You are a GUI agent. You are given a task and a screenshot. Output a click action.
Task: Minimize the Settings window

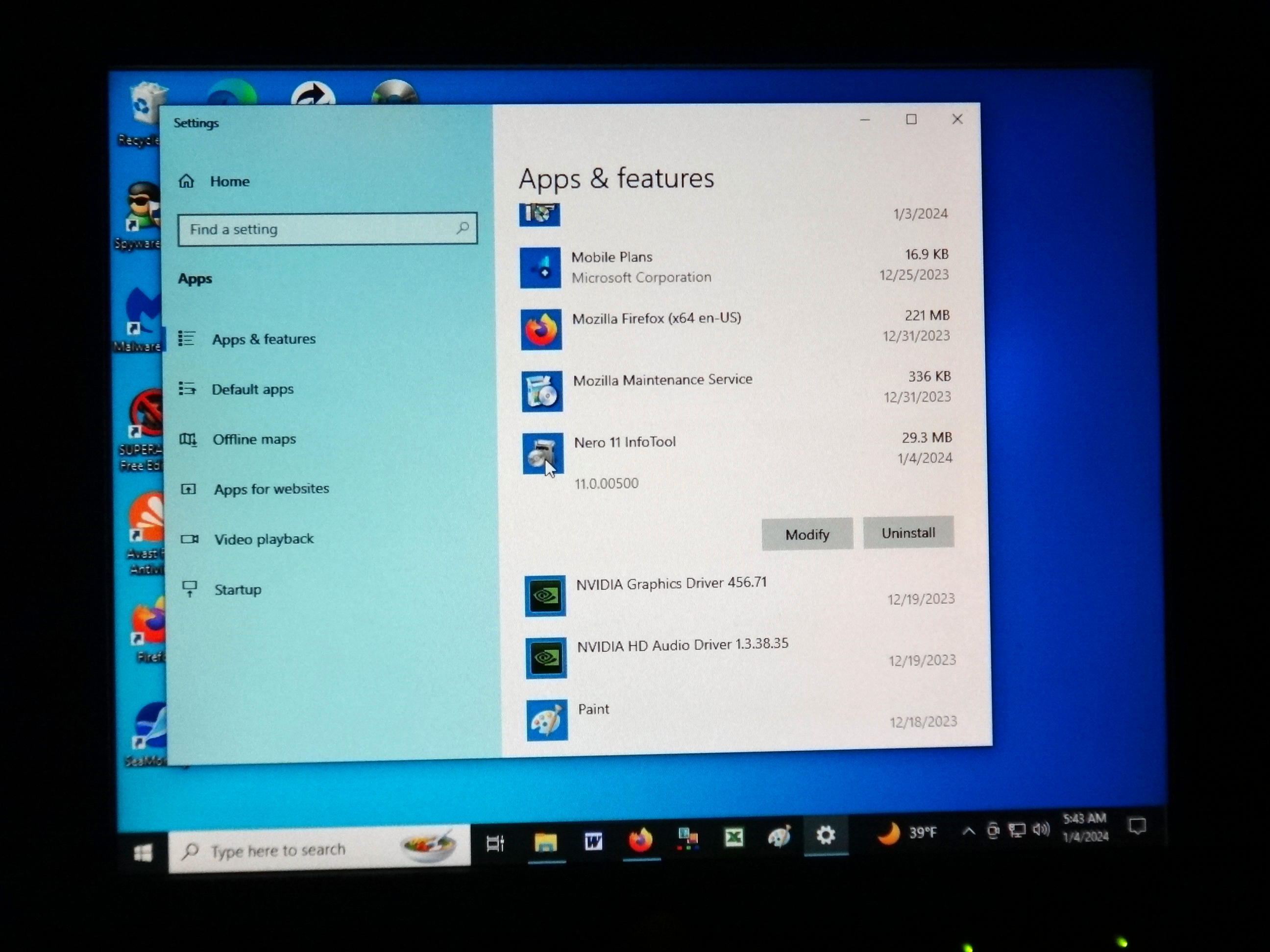pyautogui.click(x=865, y=120)
